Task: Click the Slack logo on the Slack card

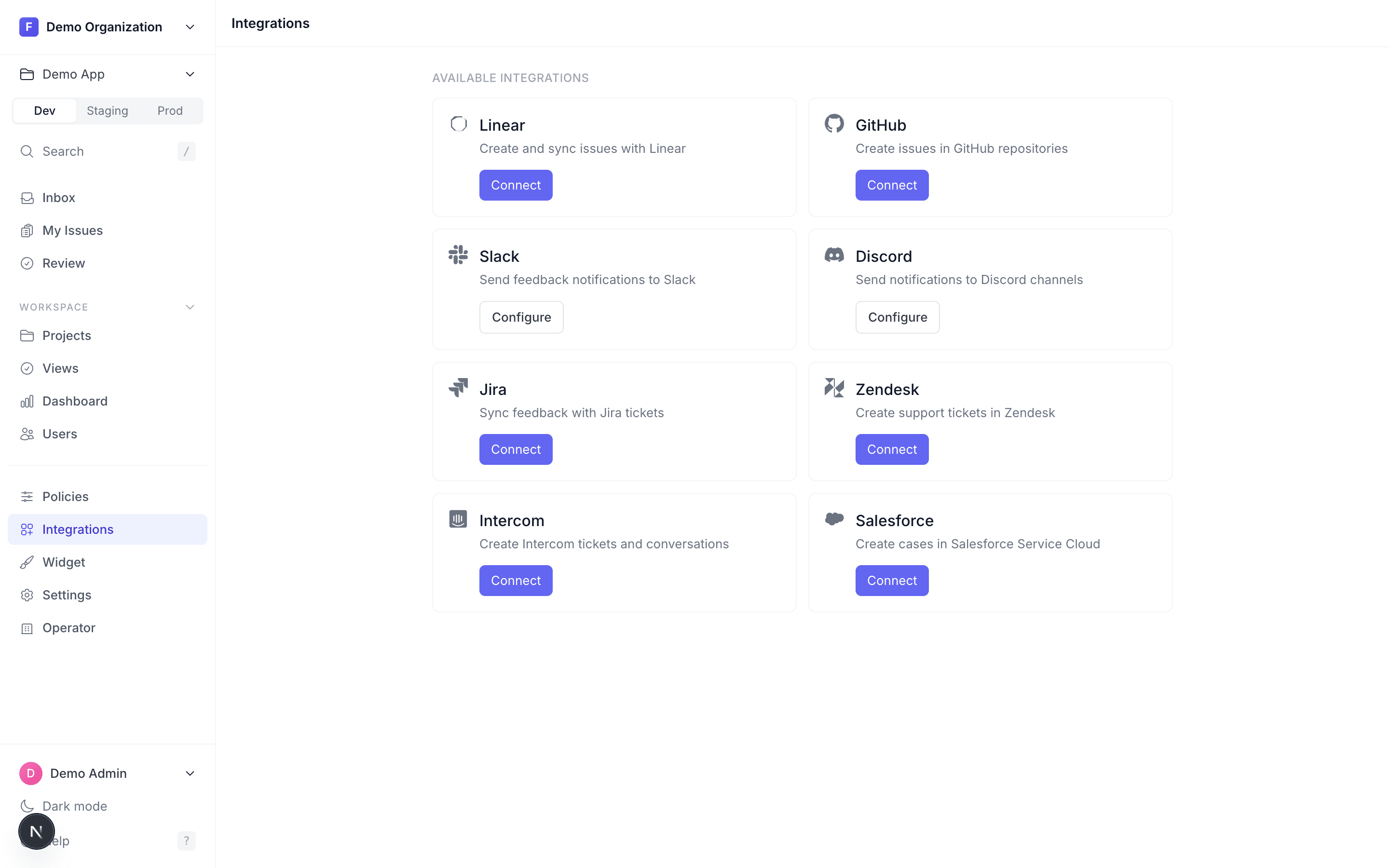Action: click(x=458, y=255)
